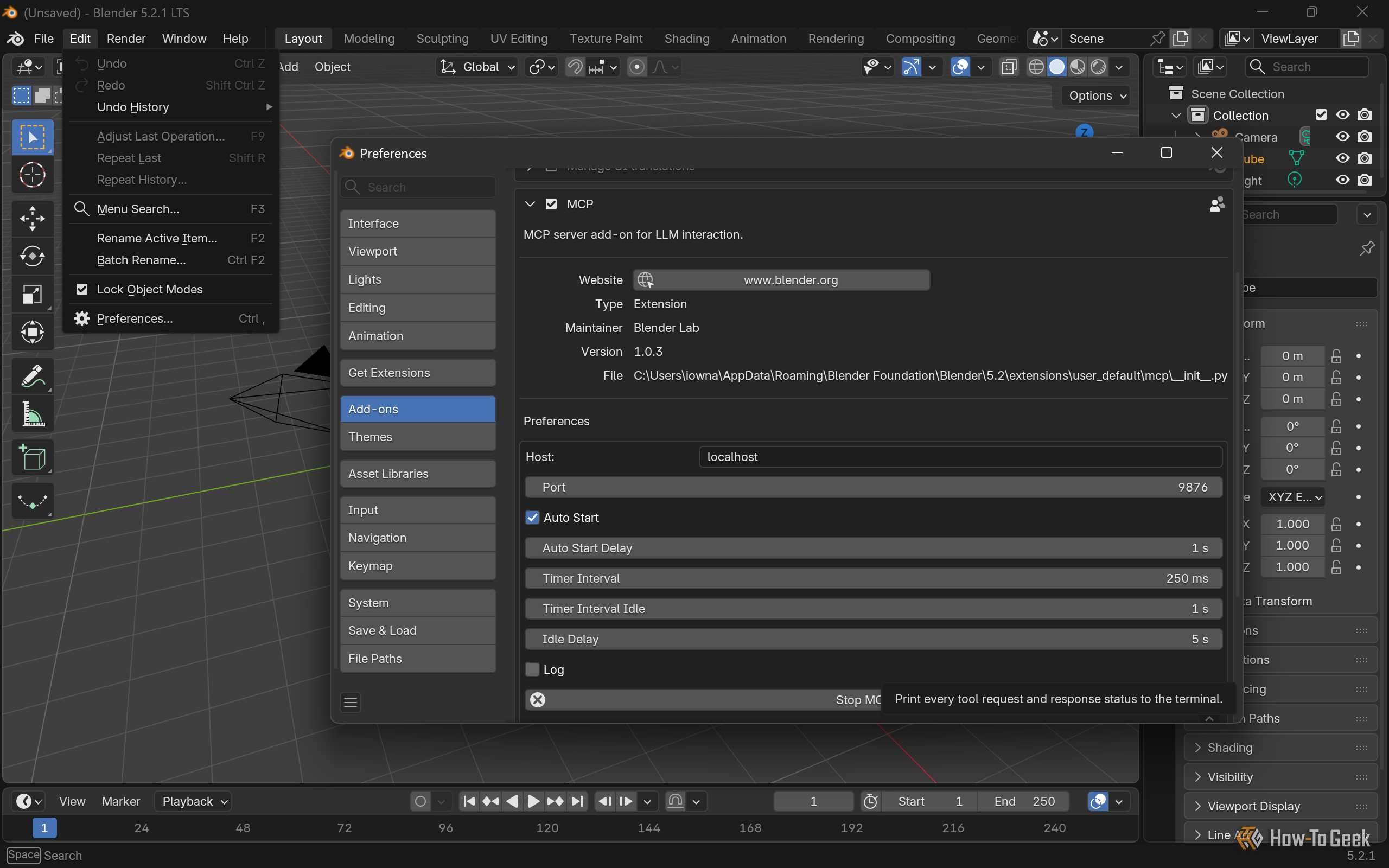Image resolution: width=1389 pixels, height=868 pixels.
Task: Open the Keymap preferences section
Action: click(418, 566)
